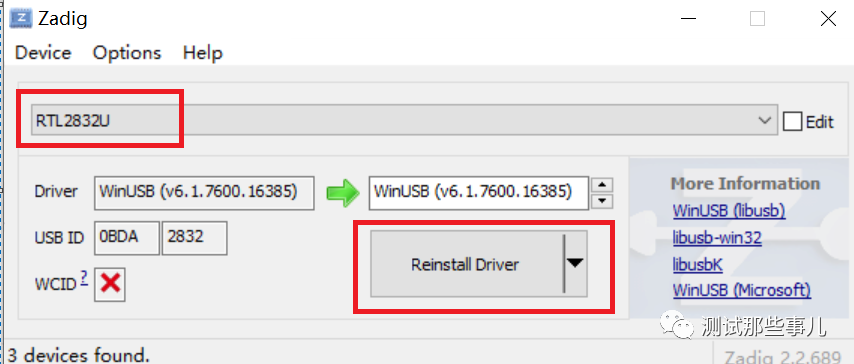This screenshot has height=364, width=854.
Task: Open the Options menu
Action: pos(127,53)
